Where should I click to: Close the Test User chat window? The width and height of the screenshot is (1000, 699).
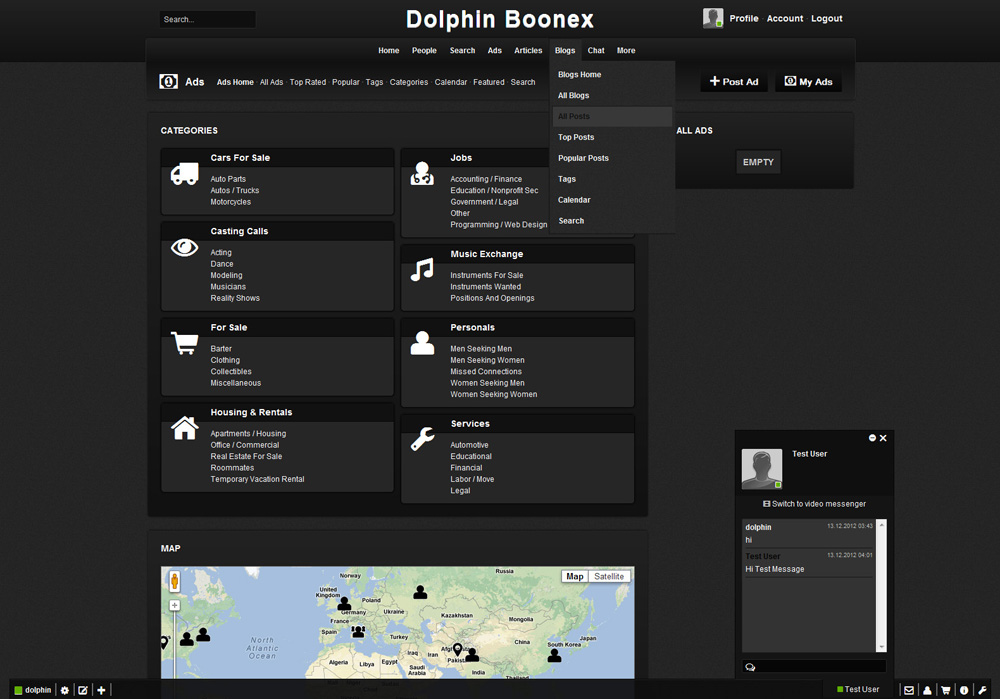tap(883, 438)
